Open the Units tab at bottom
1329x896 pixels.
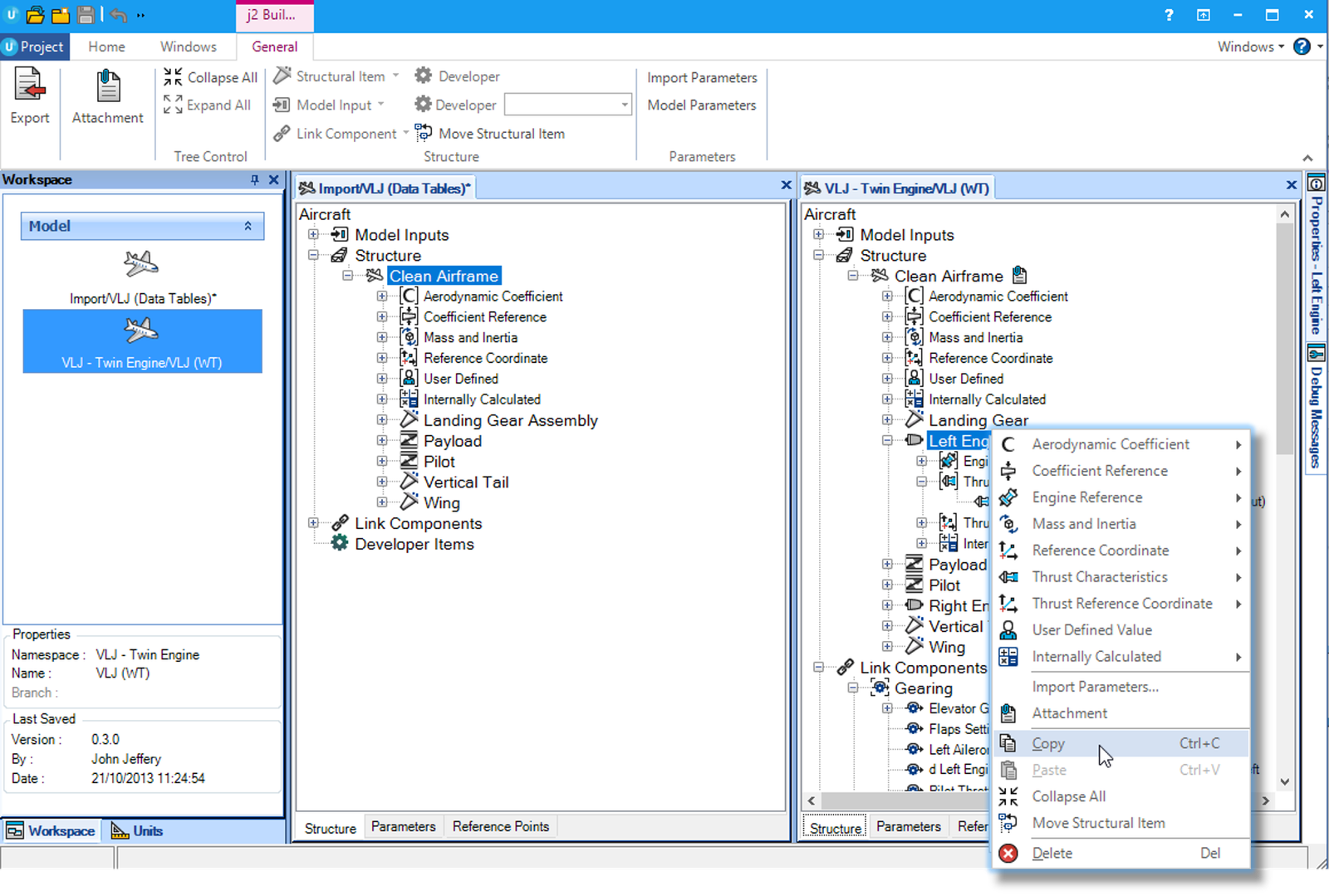(138, 830)
